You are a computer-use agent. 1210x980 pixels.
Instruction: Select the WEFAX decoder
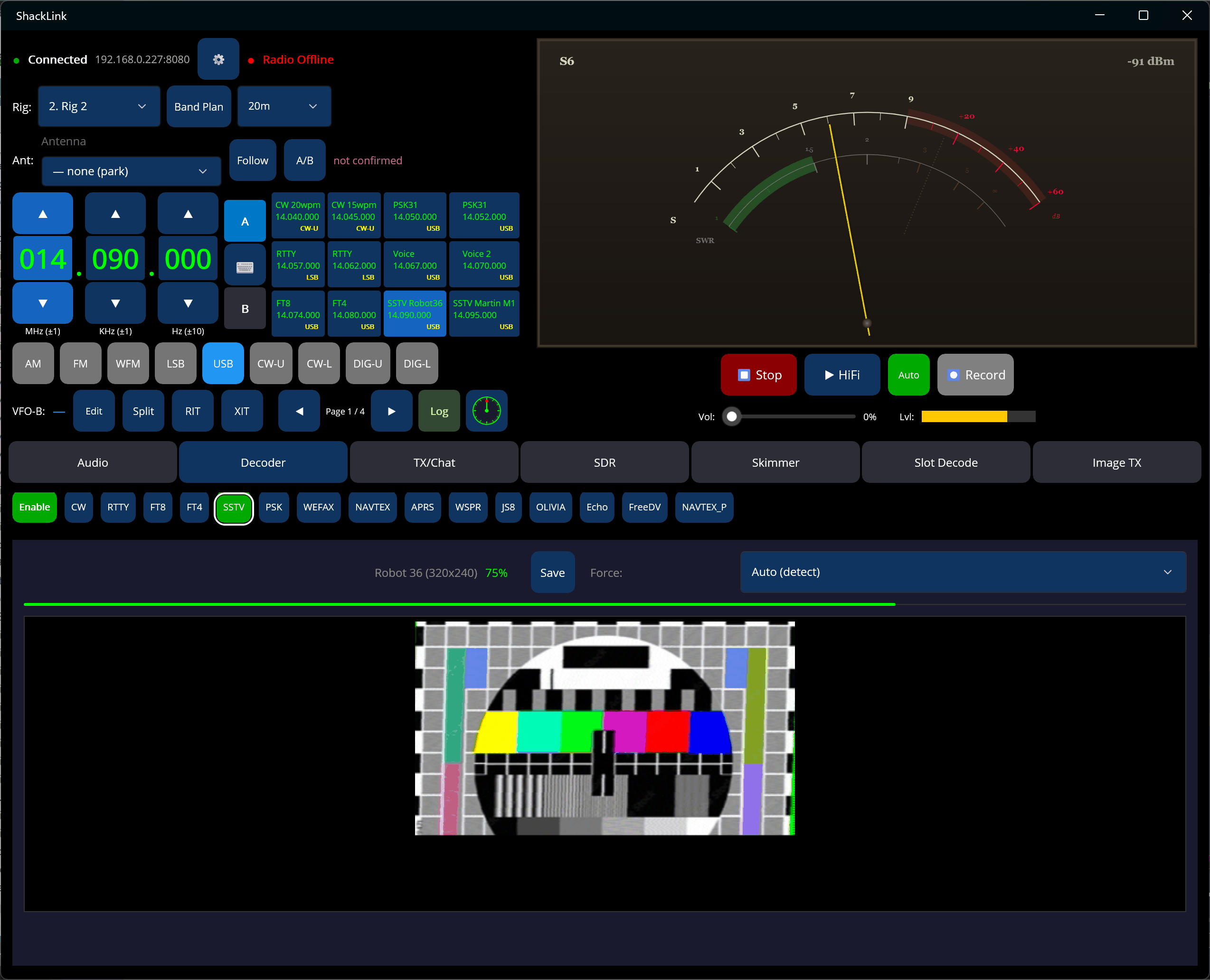pos(319,507)
